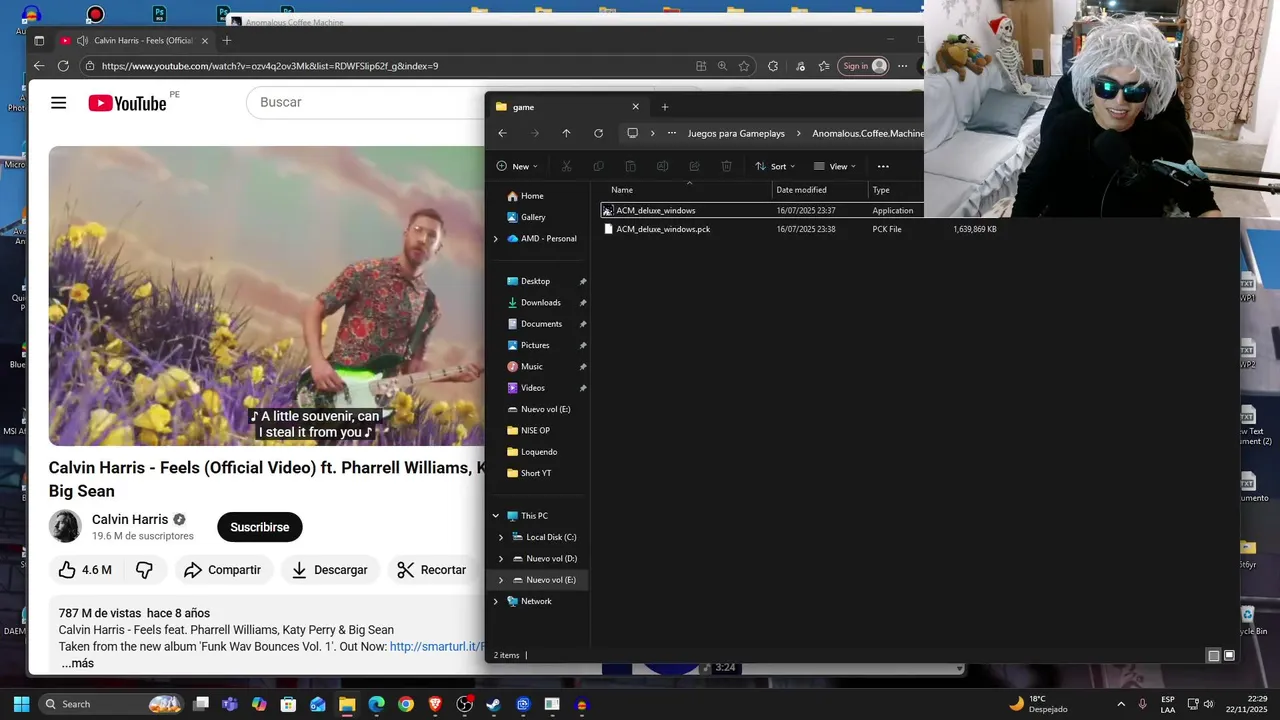Reload the YouTube page in Edge

pos(63,66)
